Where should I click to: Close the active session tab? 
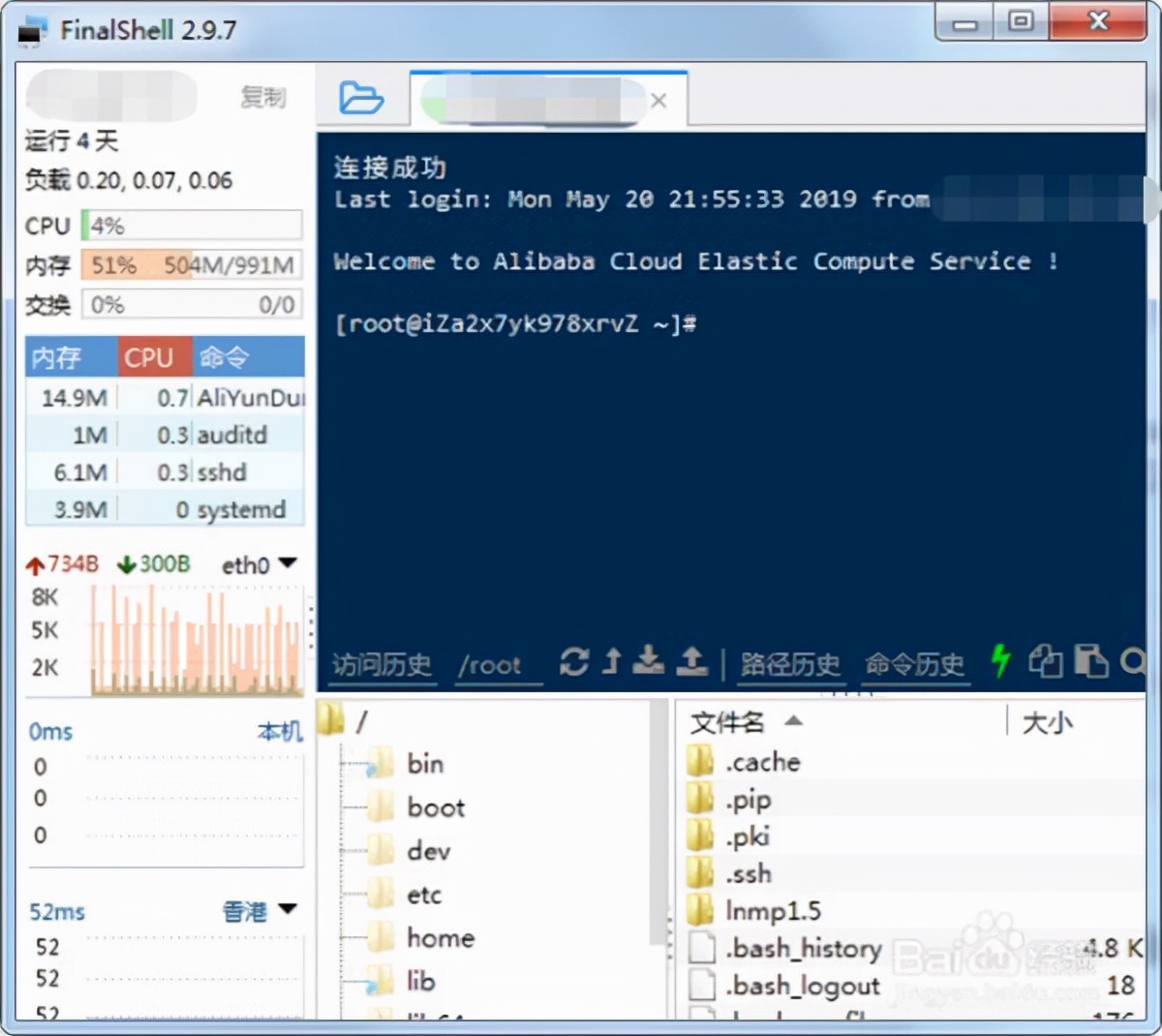[x=658, y=101]
